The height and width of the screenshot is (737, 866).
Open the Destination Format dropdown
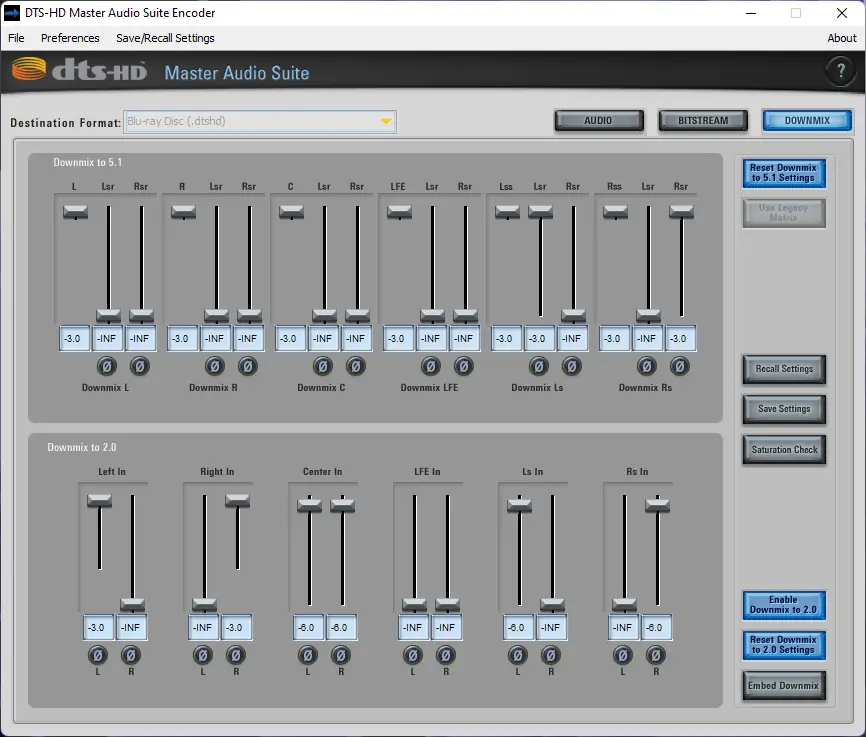(260, 121)
